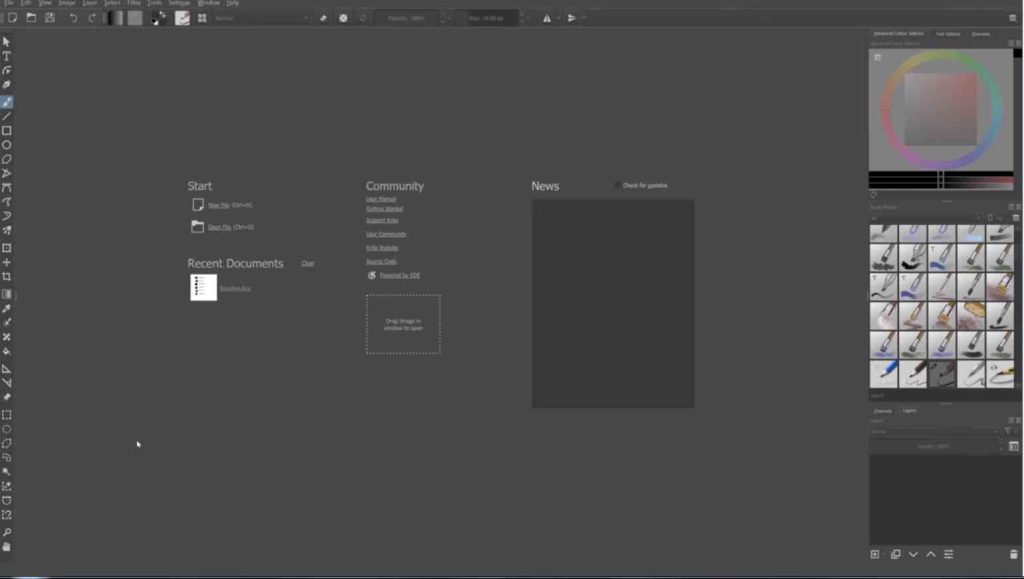Open the brush preset tag dropdown
This screenshot has height=579, width=1024.
click(x=926, y=218)
